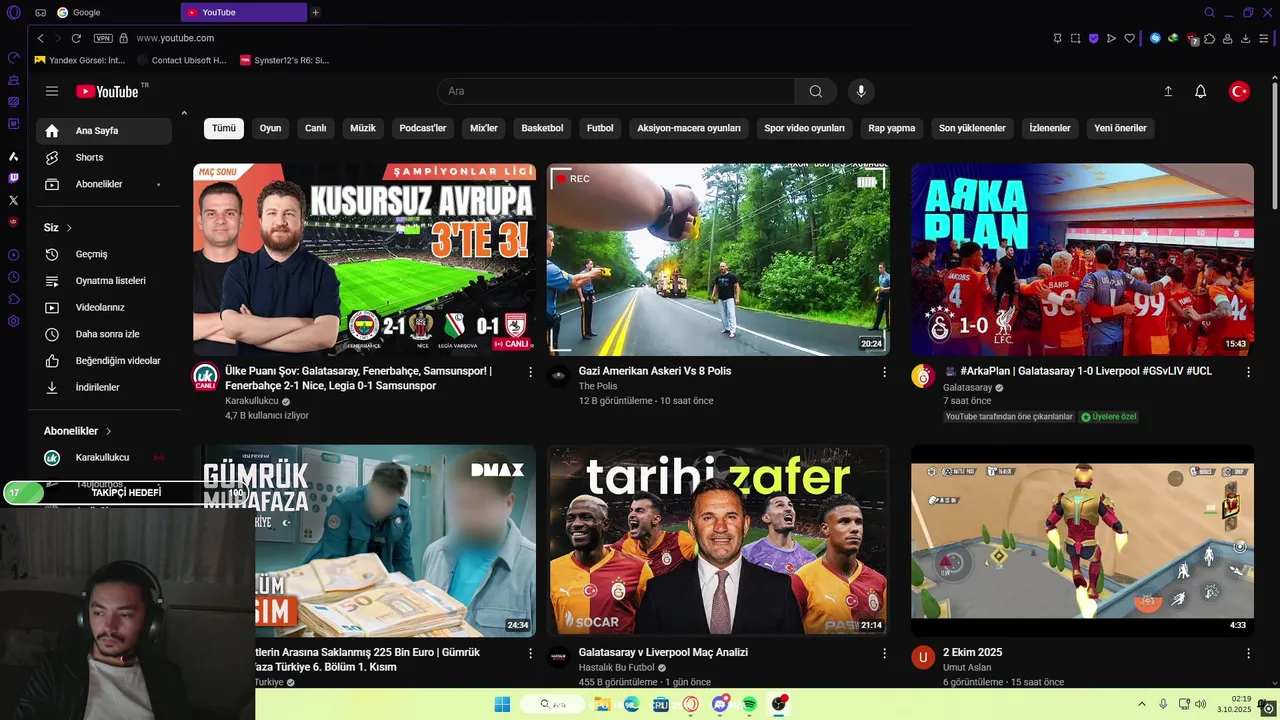Open the X icon in Opera sidebar
Image resolution: width=1280 pixels, height=720 pixels.
[x=13, y=200]
